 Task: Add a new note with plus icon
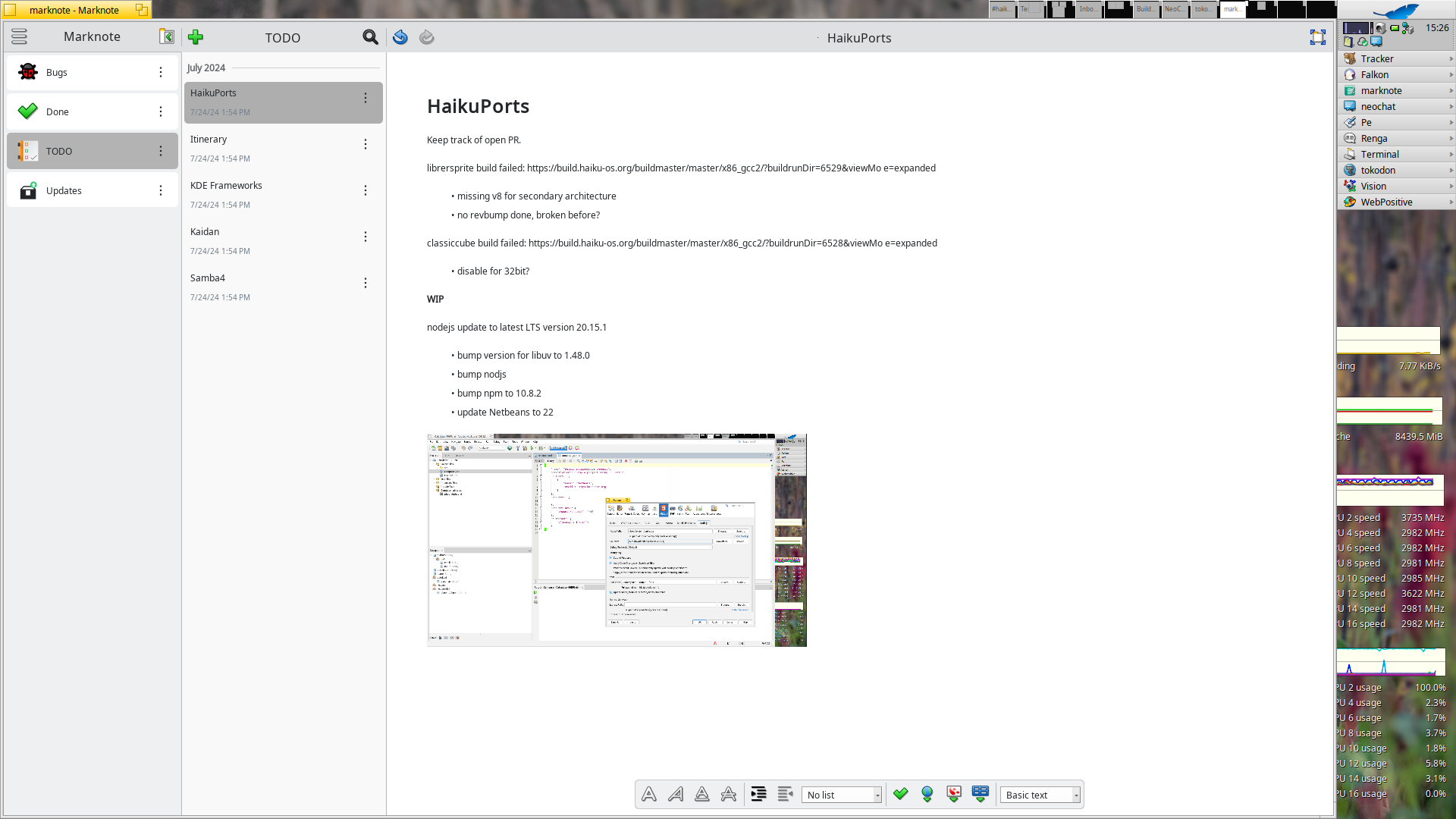point(196,37)
